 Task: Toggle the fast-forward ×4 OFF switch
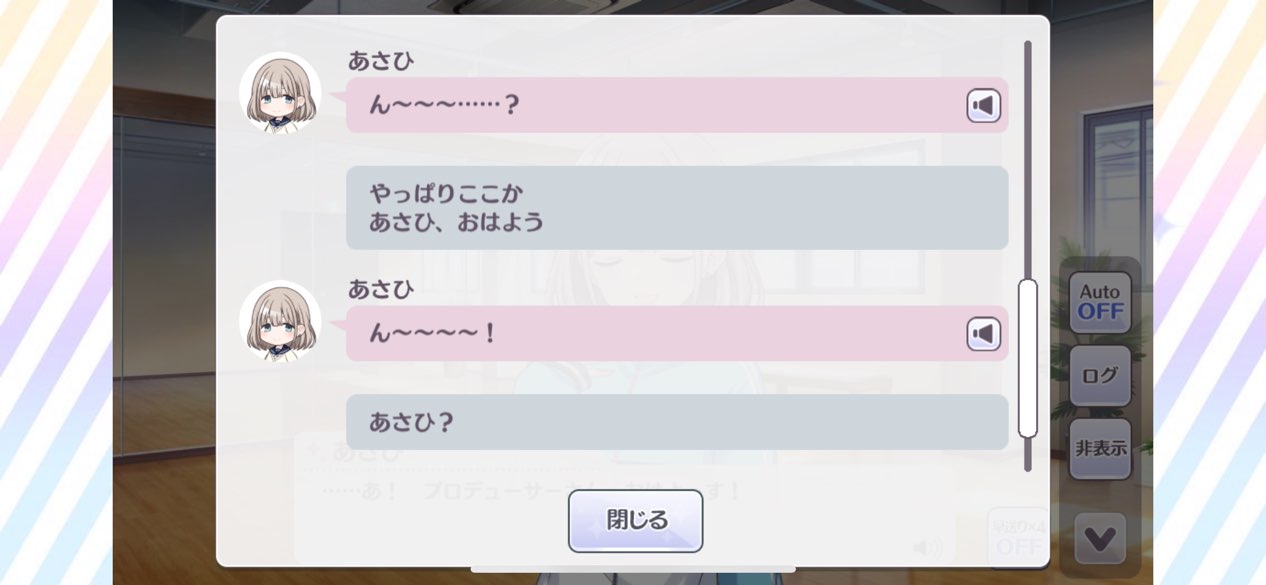pyautogui.click(x=1018, y=538)
